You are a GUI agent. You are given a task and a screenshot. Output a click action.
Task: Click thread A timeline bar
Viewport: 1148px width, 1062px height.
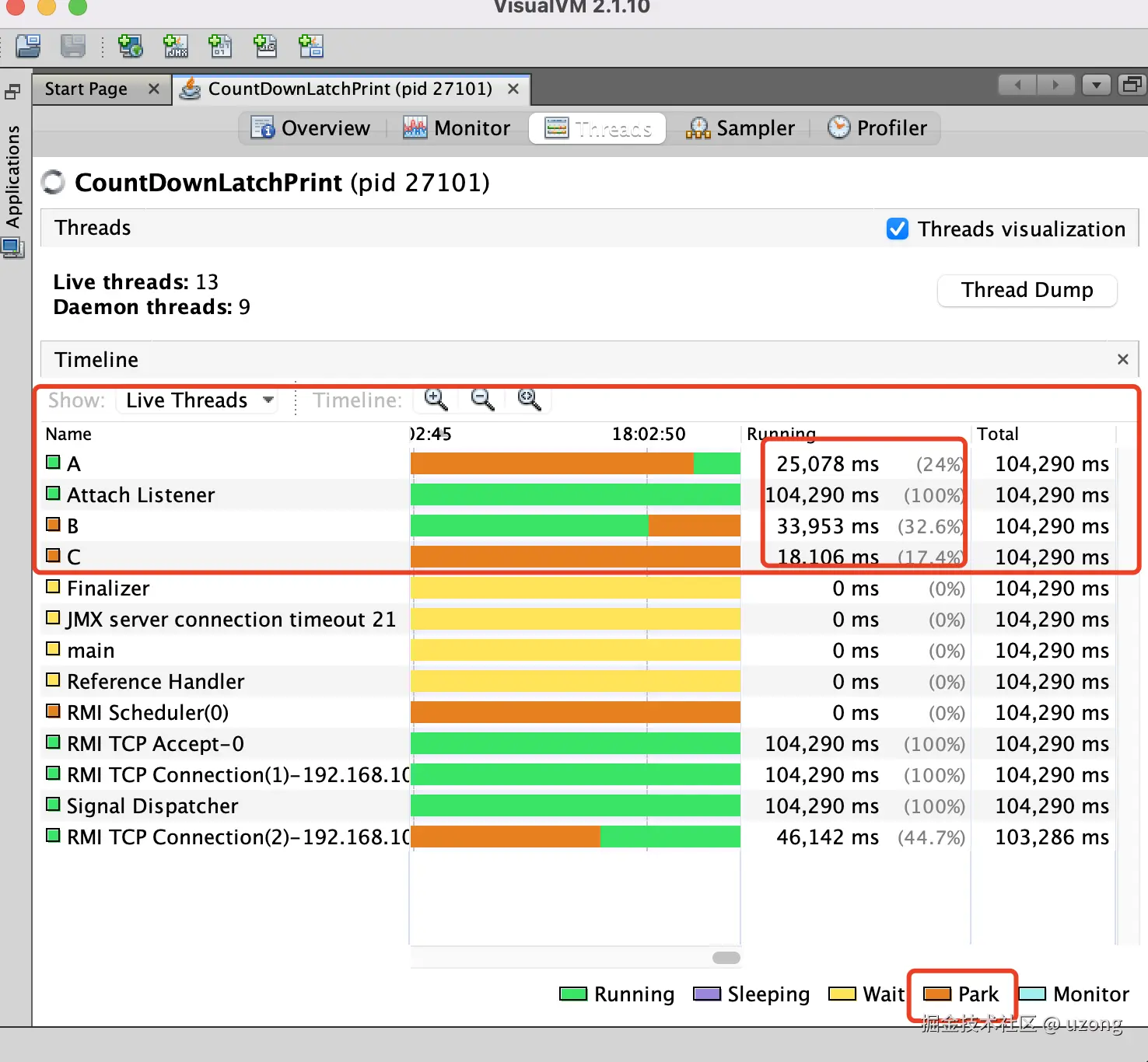click(x=576, y=463)
